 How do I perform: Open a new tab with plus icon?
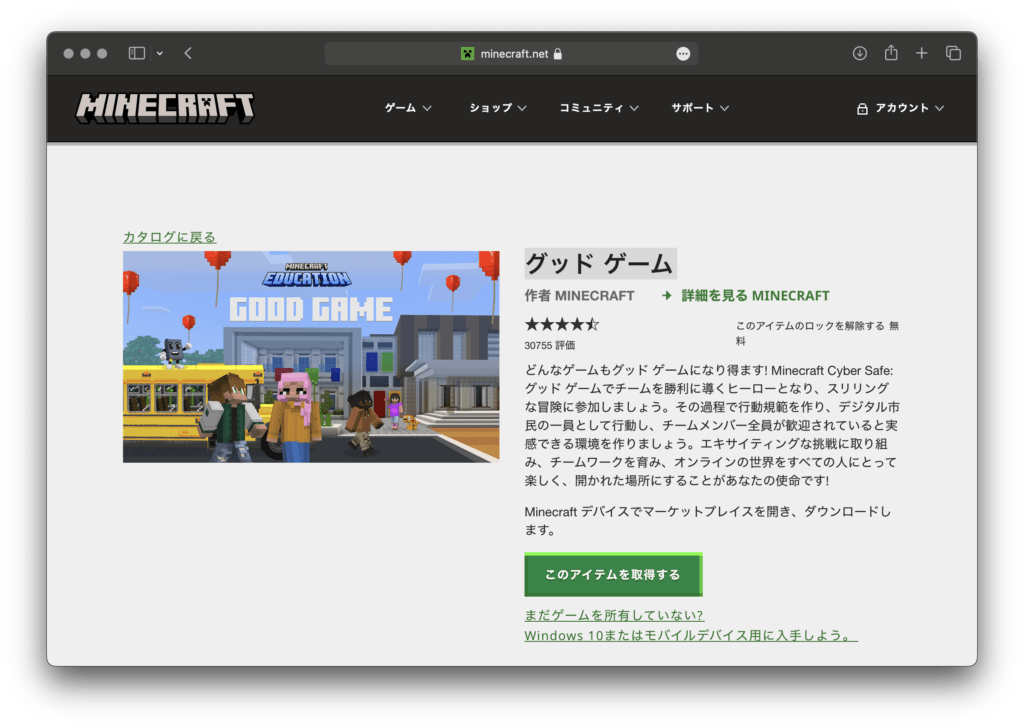point(922,53)
